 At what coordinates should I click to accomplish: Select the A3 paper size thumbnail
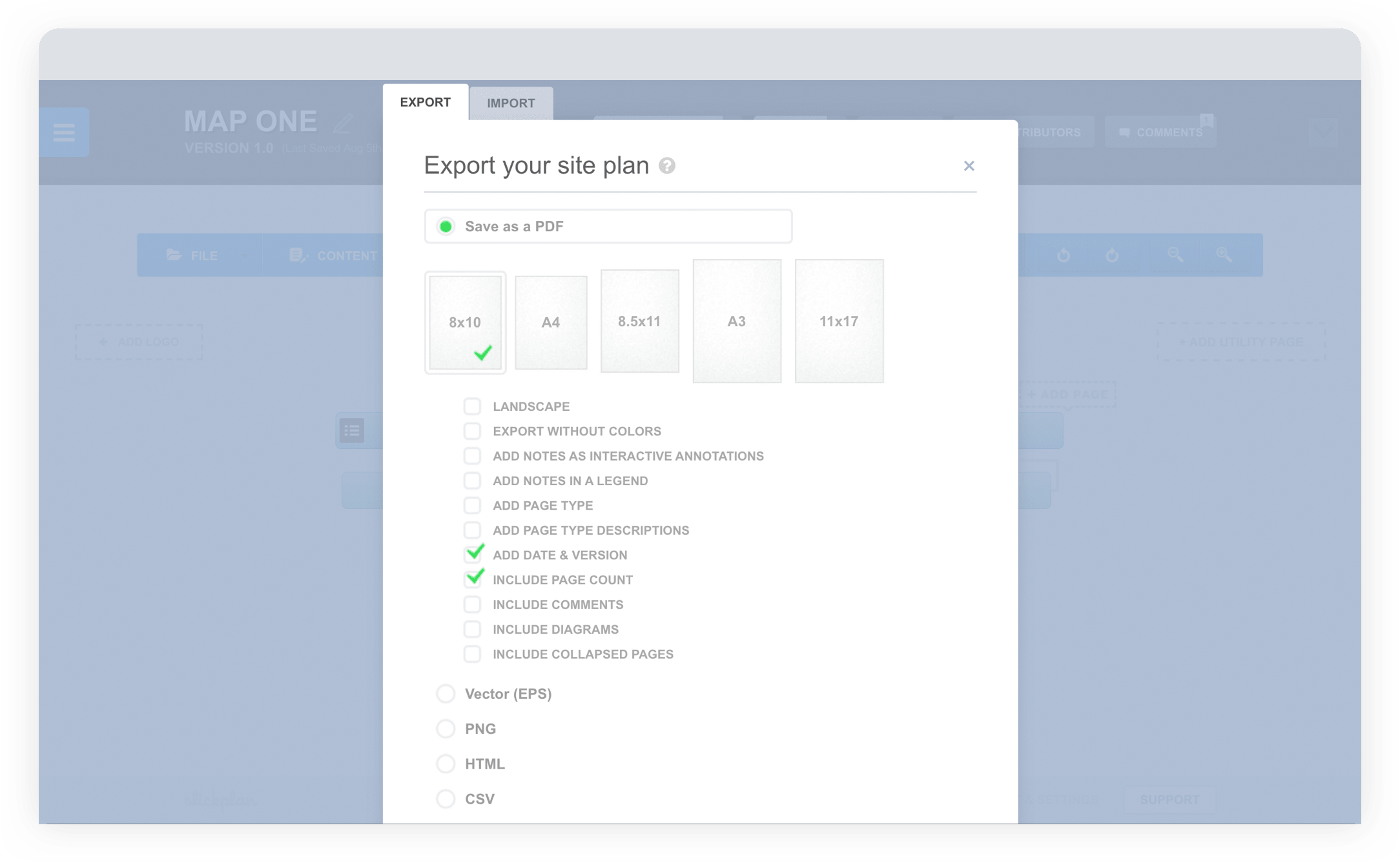tap(737, 321)
